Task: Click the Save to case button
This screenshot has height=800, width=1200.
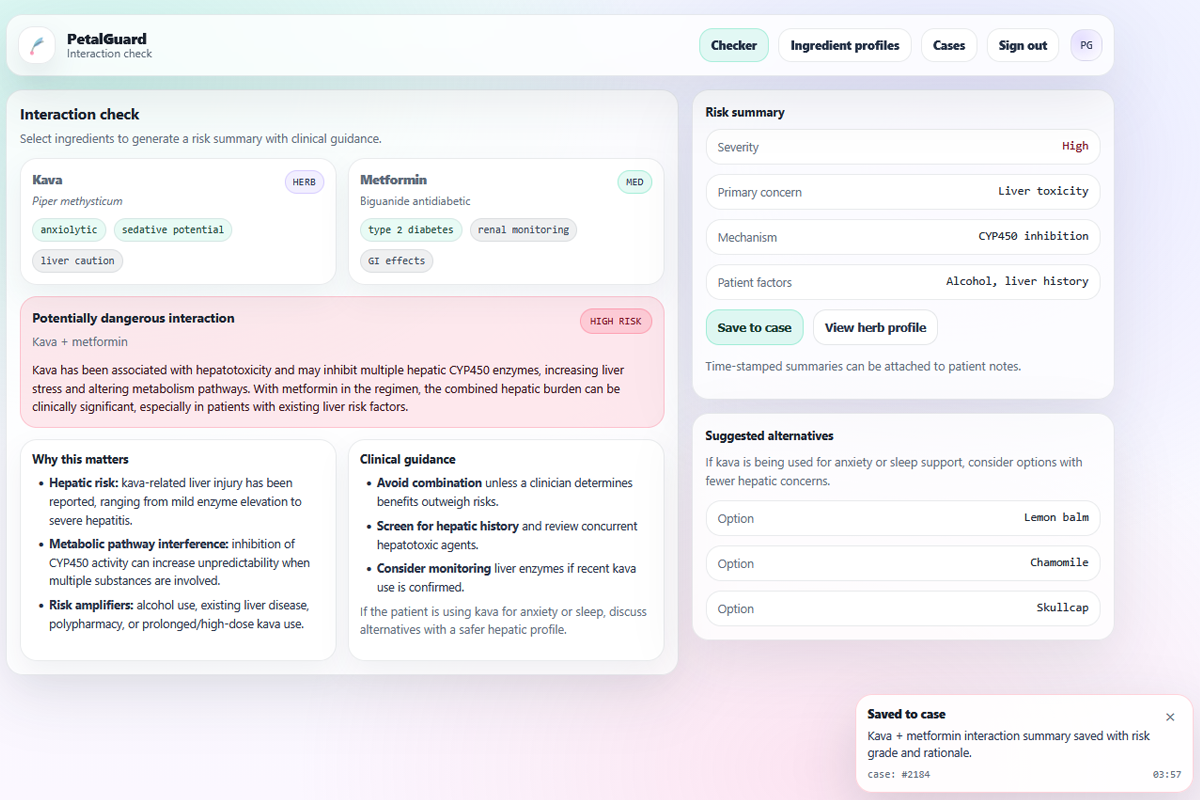Action: [x=754, y=327]
